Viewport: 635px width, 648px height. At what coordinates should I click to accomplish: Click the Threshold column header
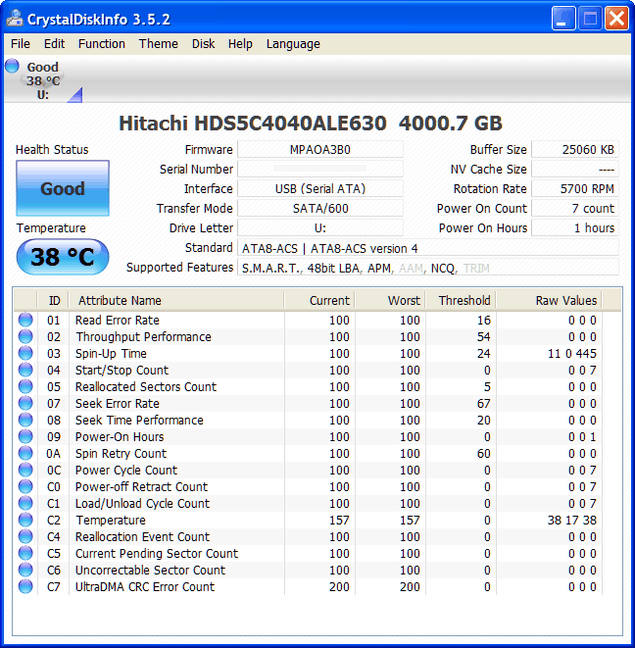tap(461, 300)
